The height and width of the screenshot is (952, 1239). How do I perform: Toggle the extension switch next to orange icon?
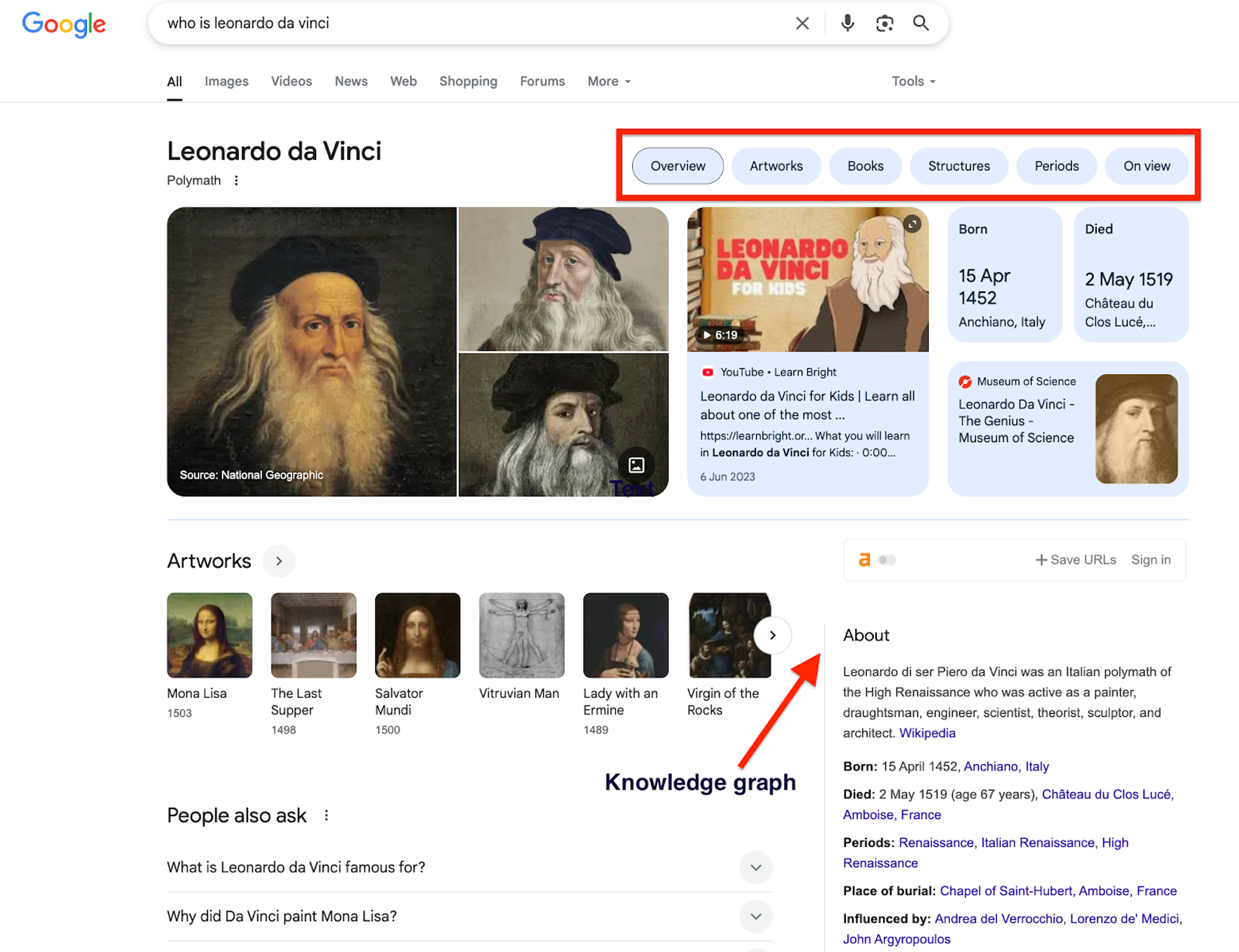(887, 560)
